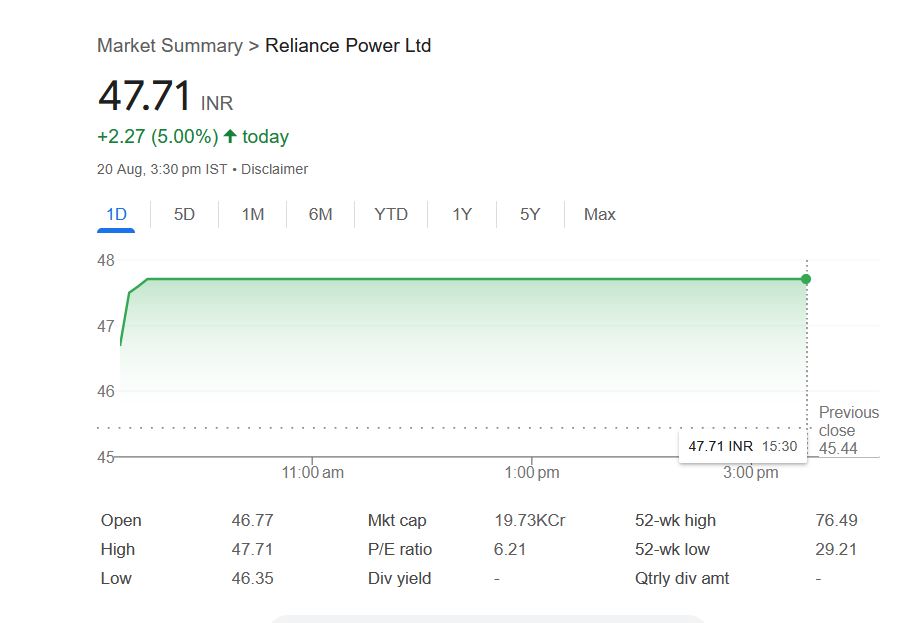Show the 6M price chart
Viewport: 921px width, 623px height.
pyautogui.click(x=320, y=214)
